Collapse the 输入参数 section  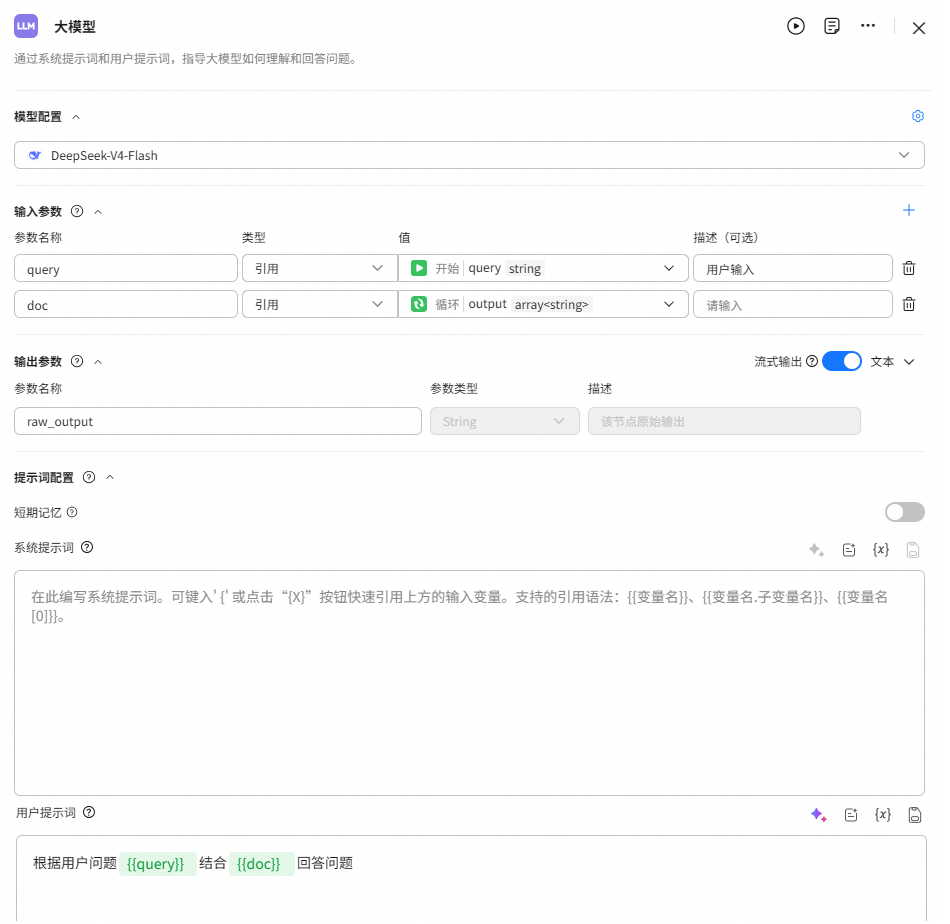click(x=98, y=211)
